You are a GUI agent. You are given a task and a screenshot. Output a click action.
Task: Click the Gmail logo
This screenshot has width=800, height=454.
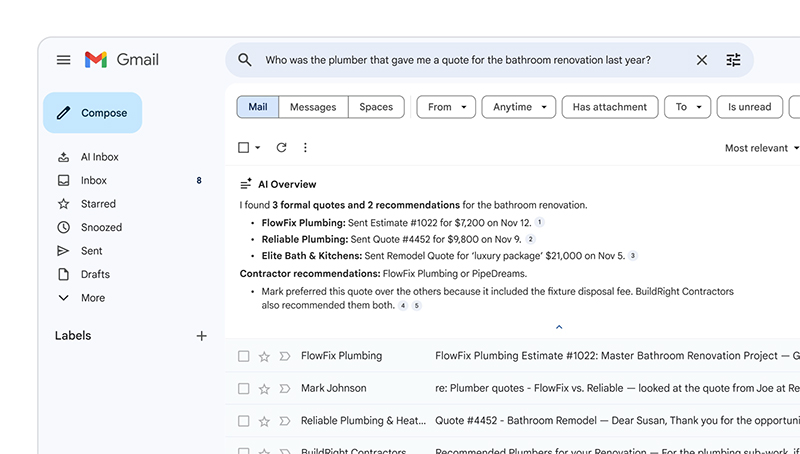[x=122, y=60]
